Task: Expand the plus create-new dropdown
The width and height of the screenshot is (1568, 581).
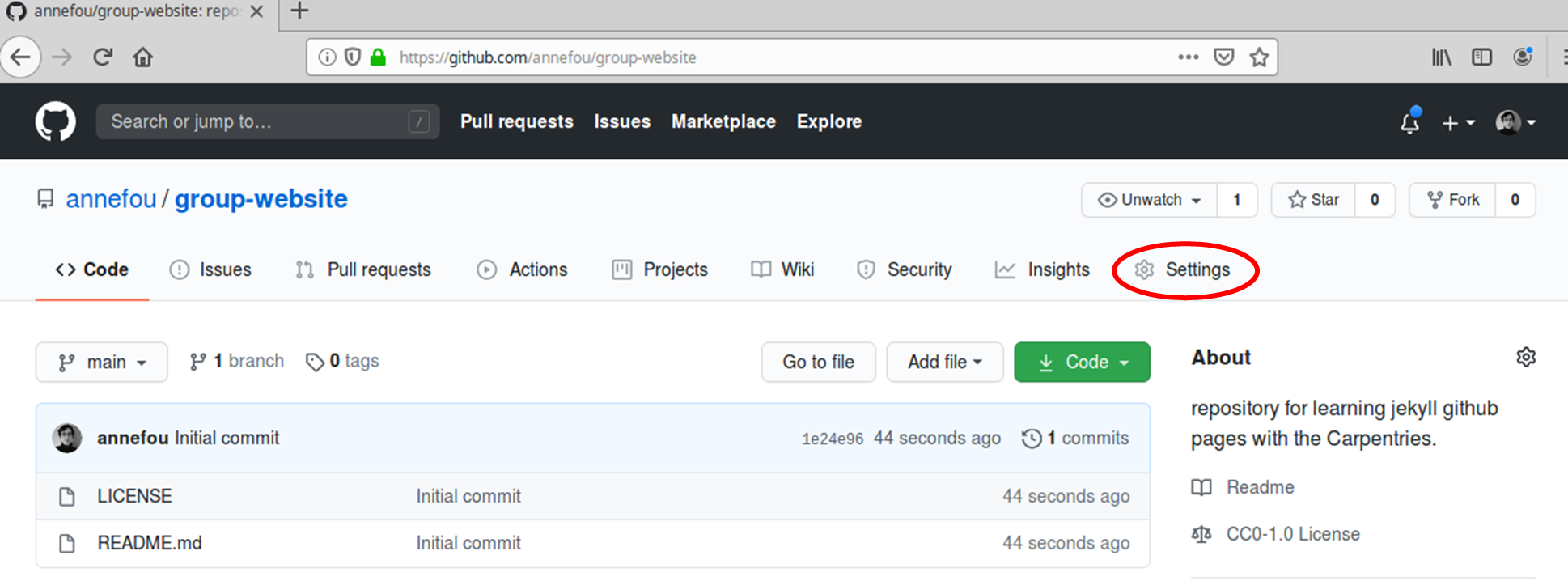Action: pyautogui.click(x=1459, y=122)
